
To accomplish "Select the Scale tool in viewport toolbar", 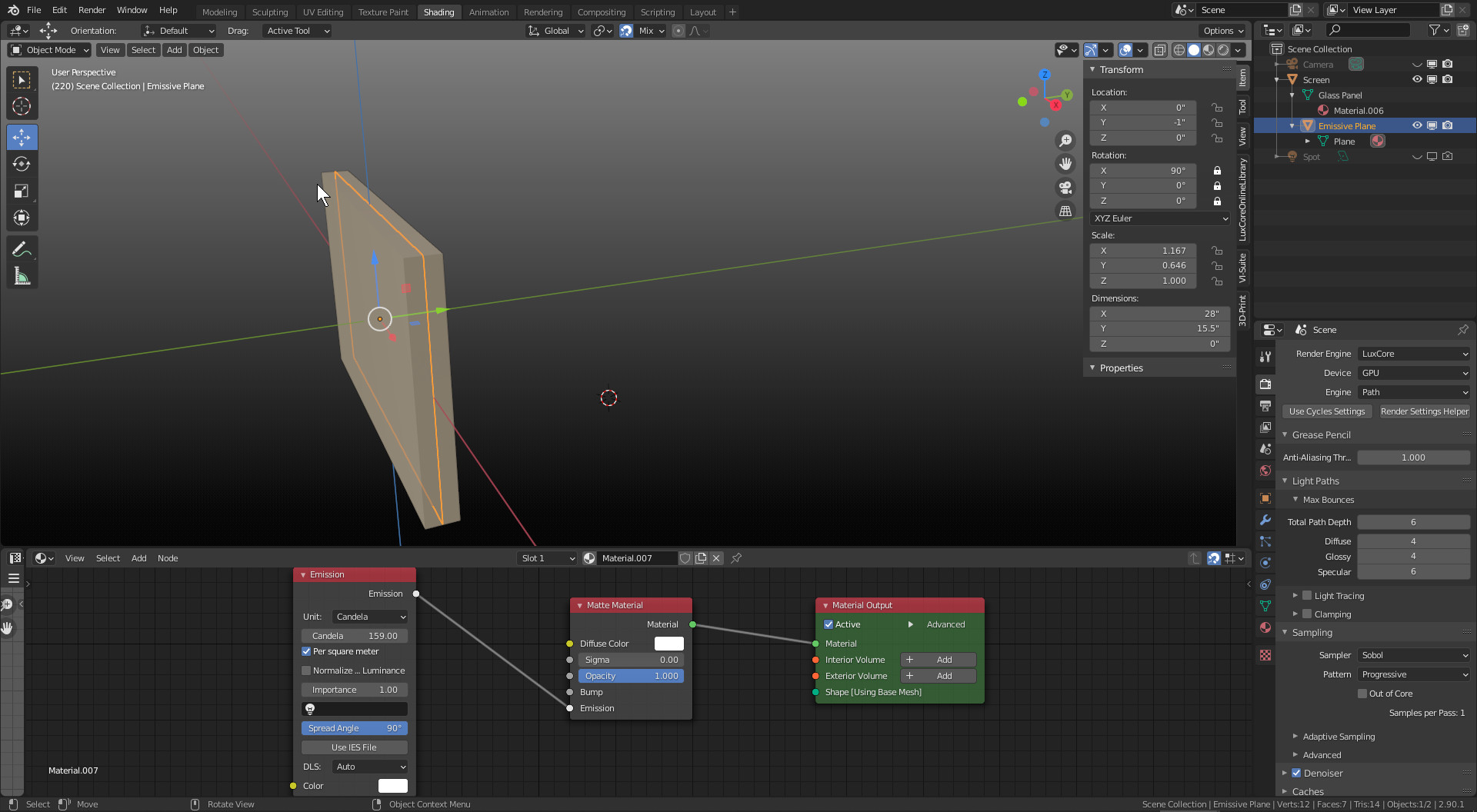I will (22, 191).
